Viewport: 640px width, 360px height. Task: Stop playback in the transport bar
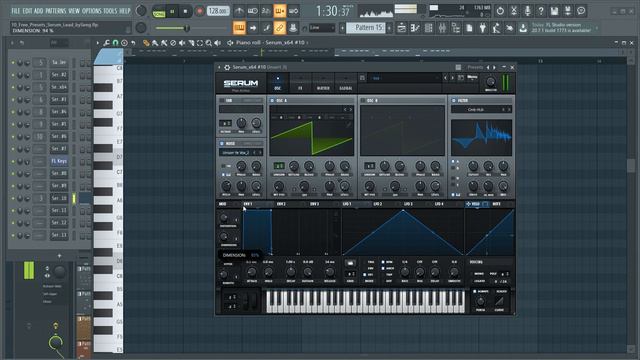tap(185, 11)
